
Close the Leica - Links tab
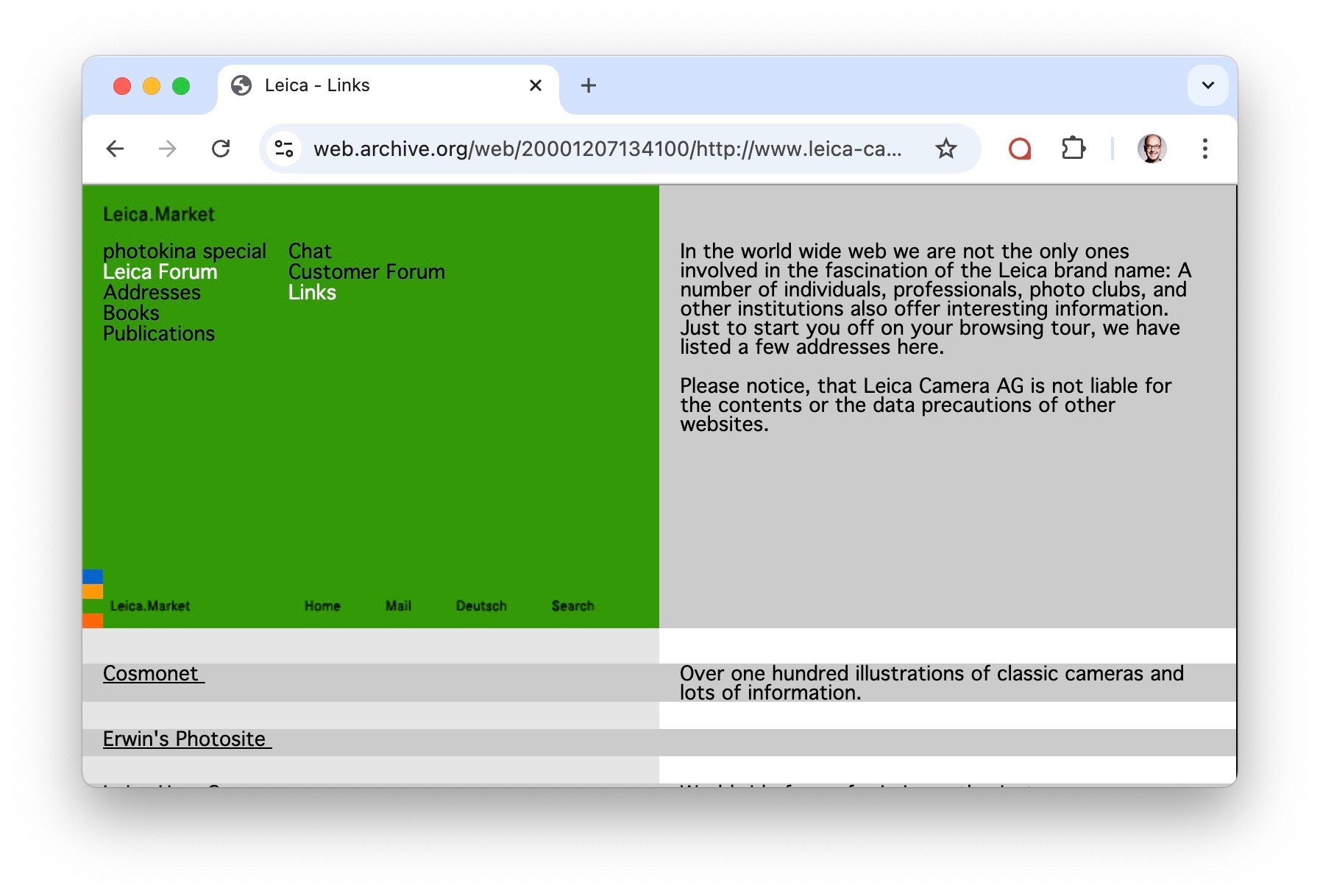536,86
